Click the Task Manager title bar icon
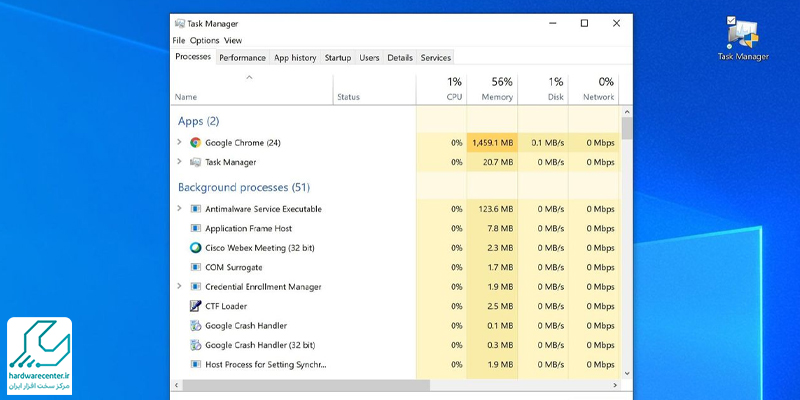Screen dimensions: 800x400 coord(180,23)
